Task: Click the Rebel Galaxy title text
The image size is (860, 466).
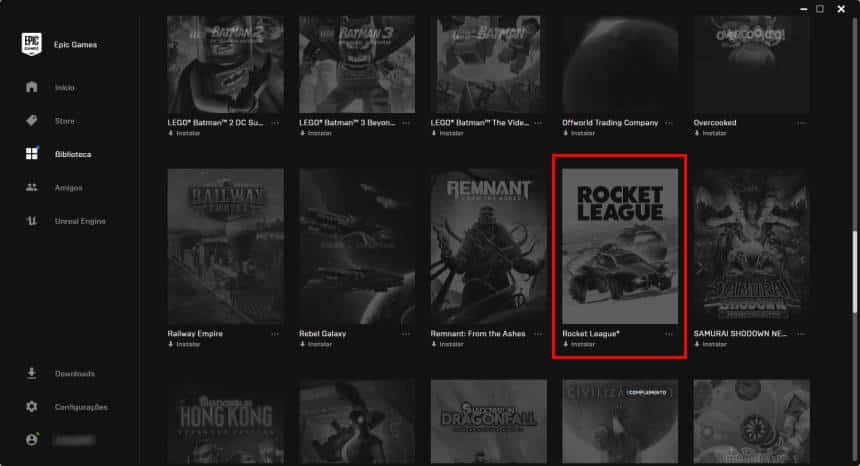Action: pyautogui.click(x=322, y=333)
